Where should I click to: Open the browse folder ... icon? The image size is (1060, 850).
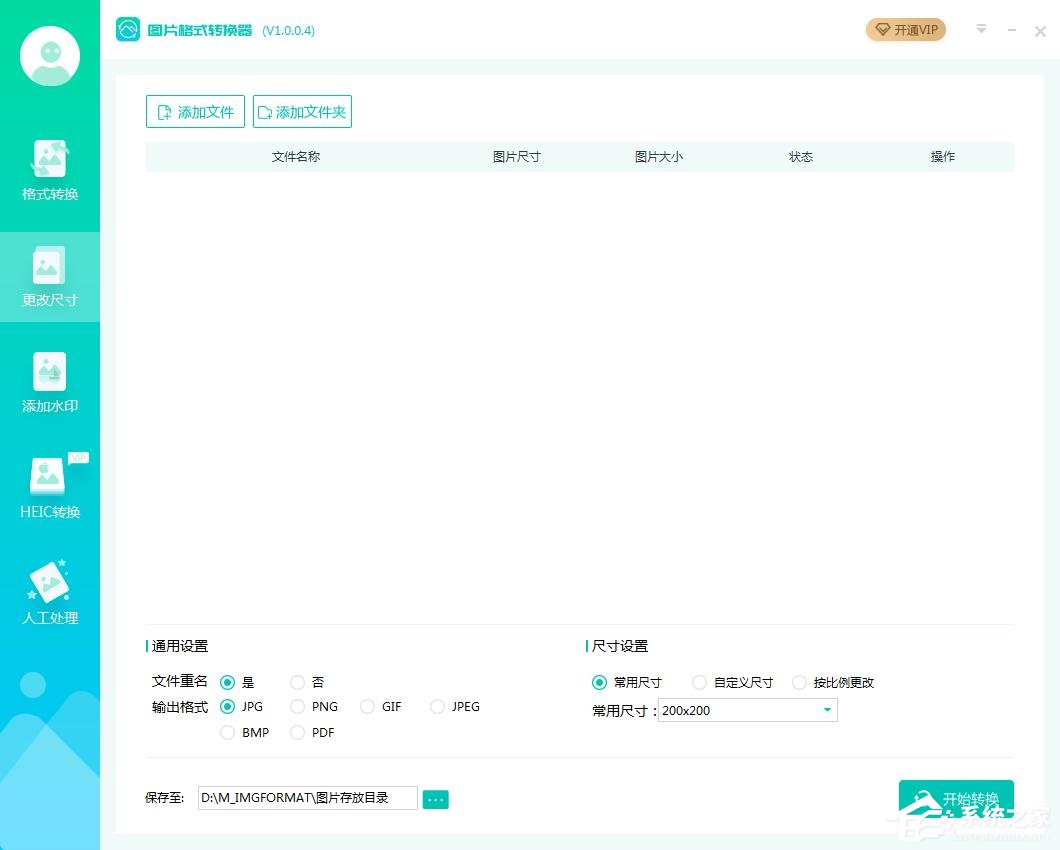click(435, 798)
